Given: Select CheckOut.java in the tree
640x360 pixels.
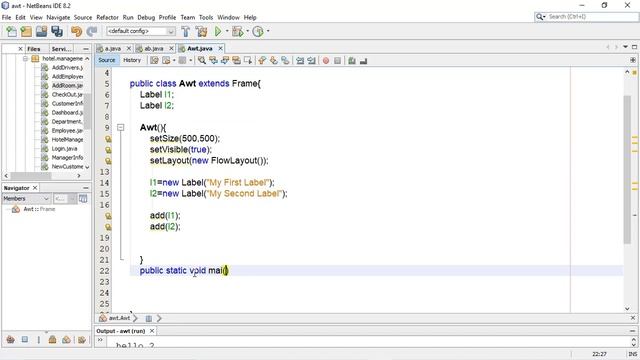Looking at the screenshot, I should [x=67, y=95].
